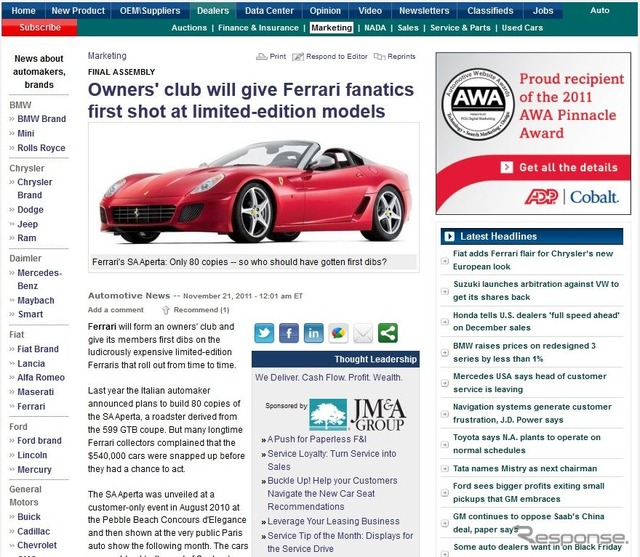Select Service & Parts submenu item
The width and height of the screenshot is (640, 557).
(x=460, y=28)
